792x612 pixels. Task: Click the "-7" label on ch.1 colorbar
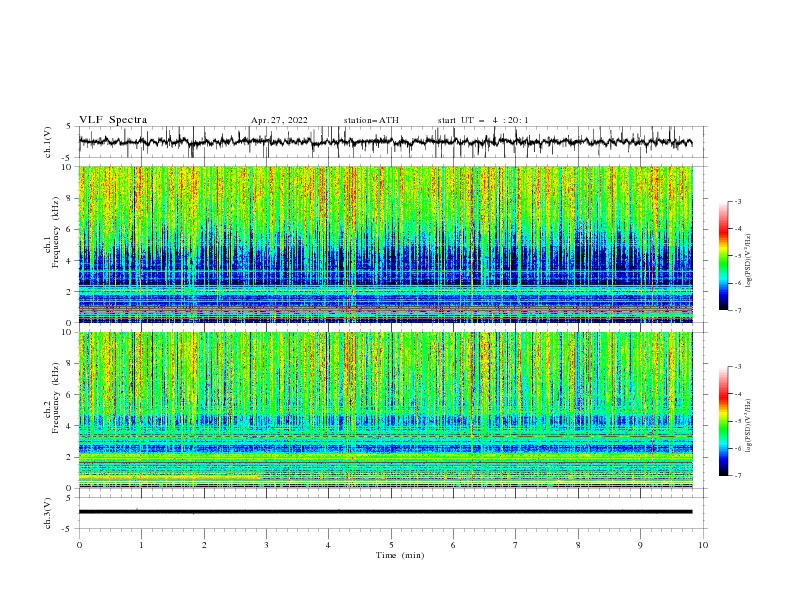coord(738,310)
